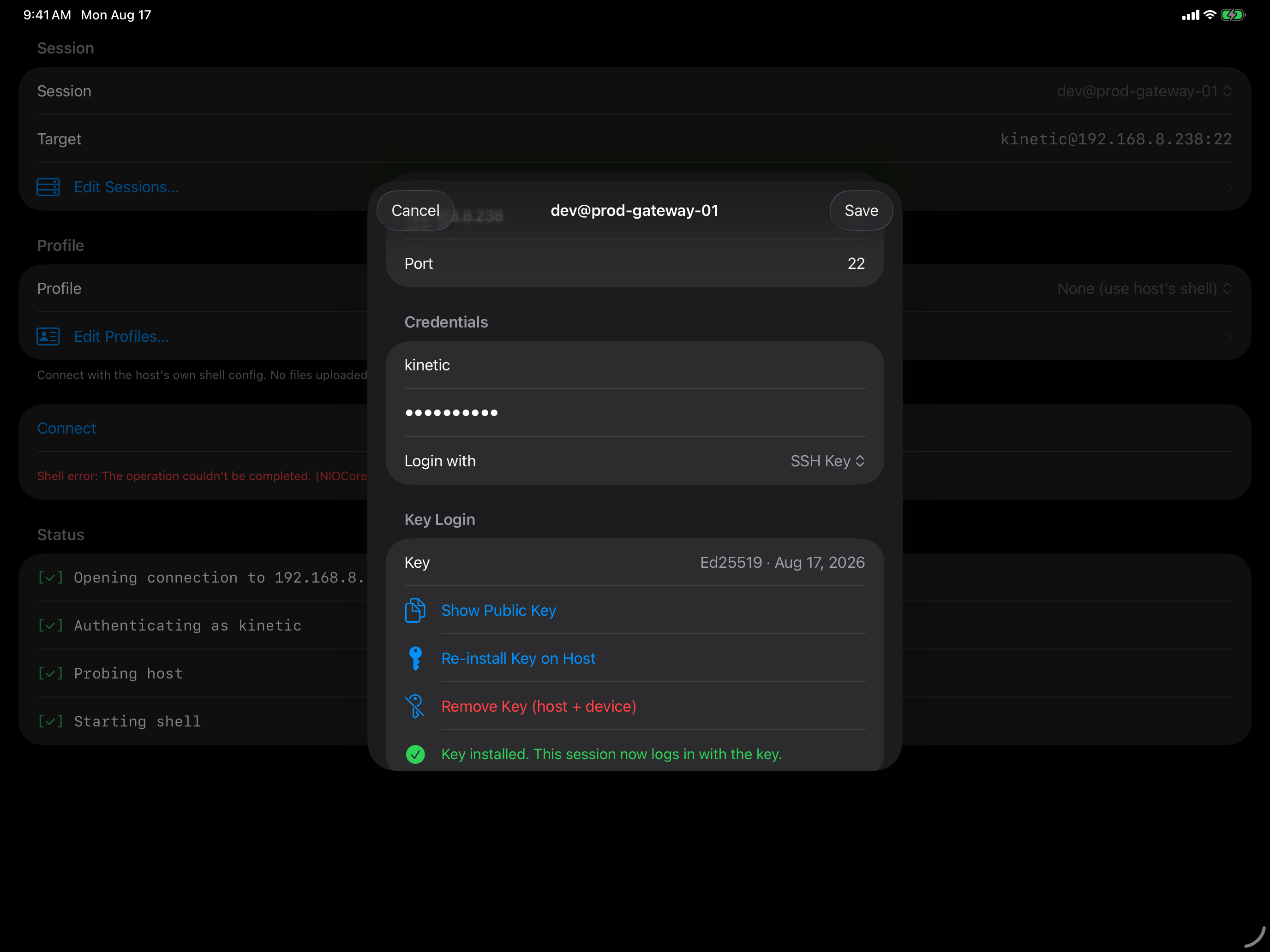Open the Session picker dev@prod-gateway-01
The width and height of the screenshot is (1270, 952).
pos(1144,91)
